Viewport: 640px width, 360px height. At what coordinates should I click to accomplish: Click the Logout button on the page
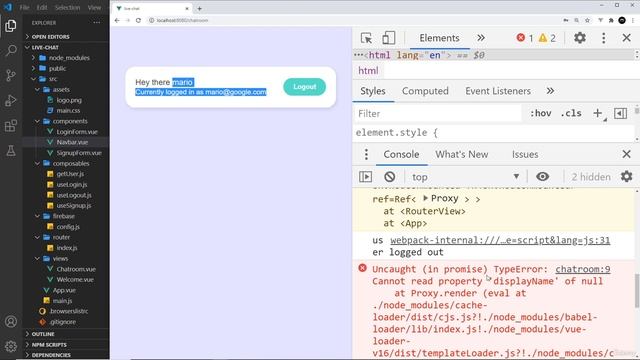pyautogui.click(x=304, y=87)
